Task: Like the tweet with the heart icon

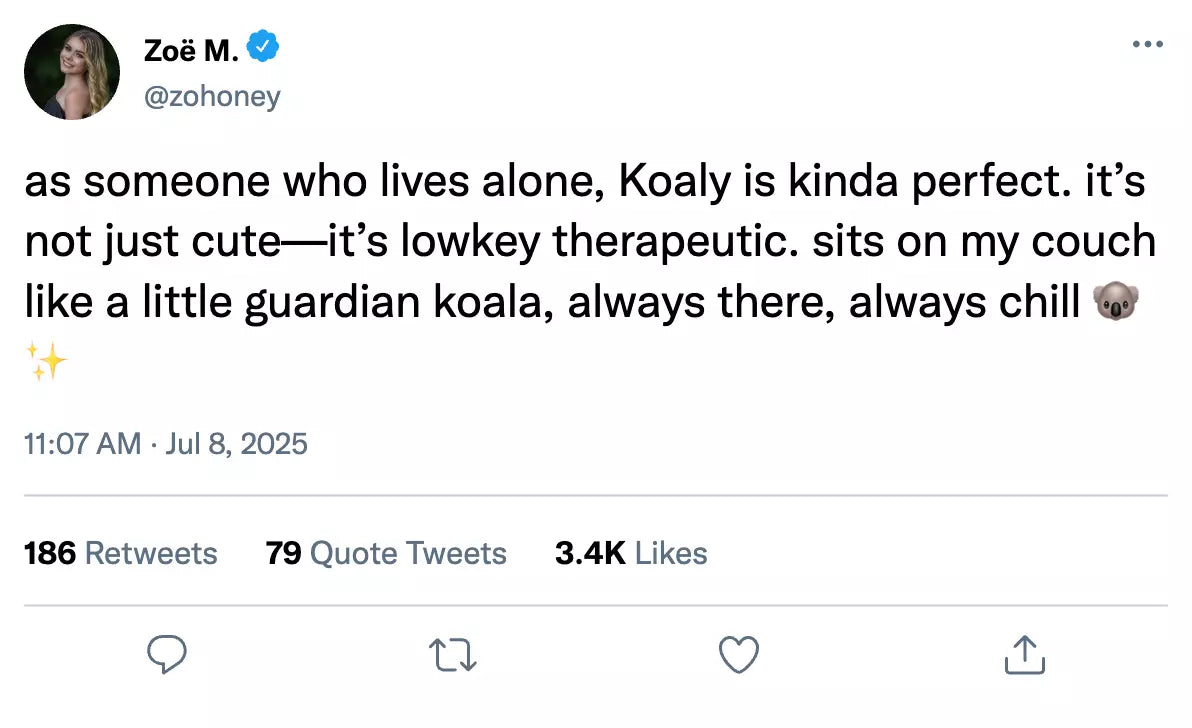Action: 739,656
